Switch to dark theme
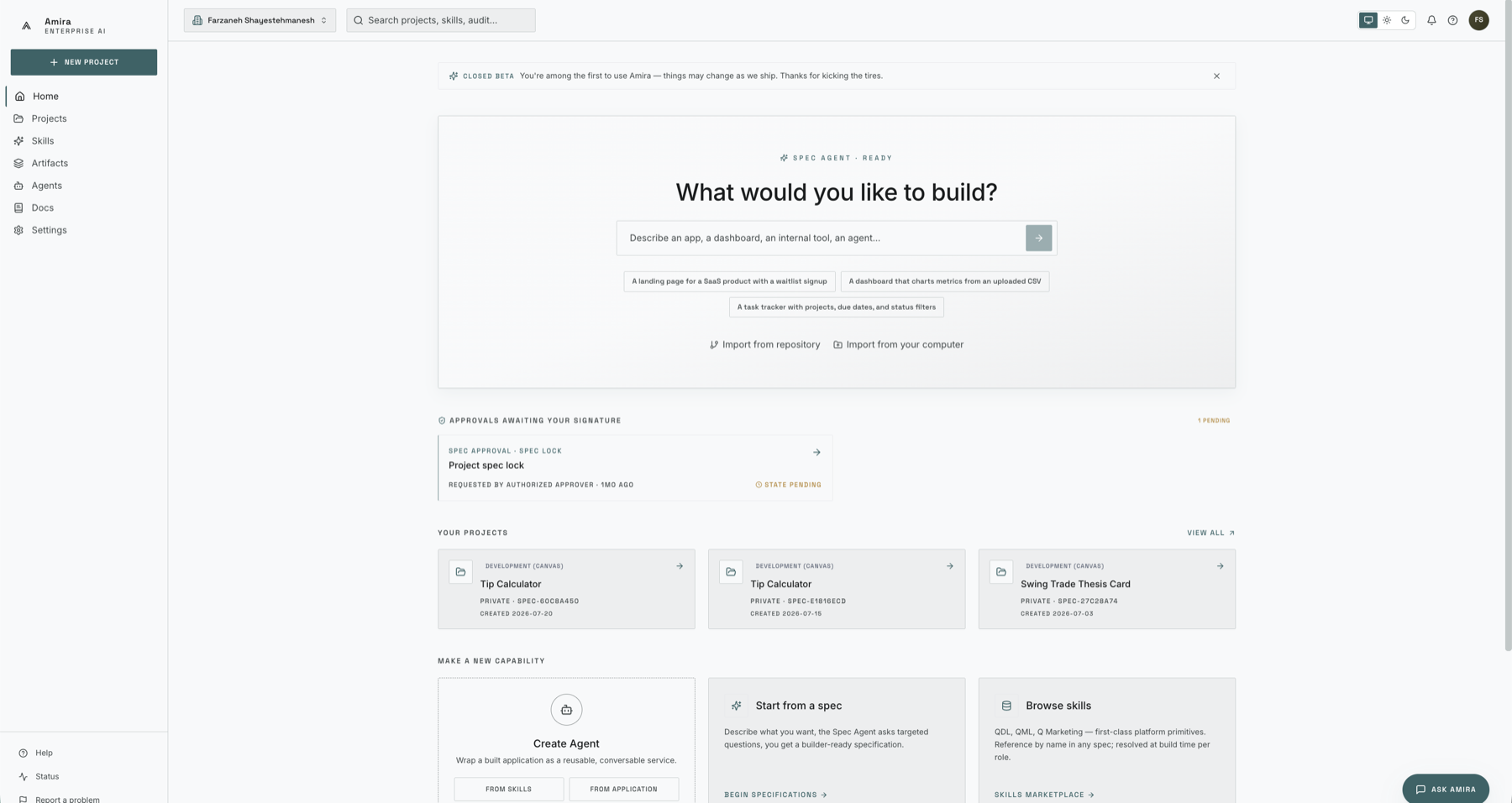Screen dimensions: 1512x803 tap(1405, 20)
